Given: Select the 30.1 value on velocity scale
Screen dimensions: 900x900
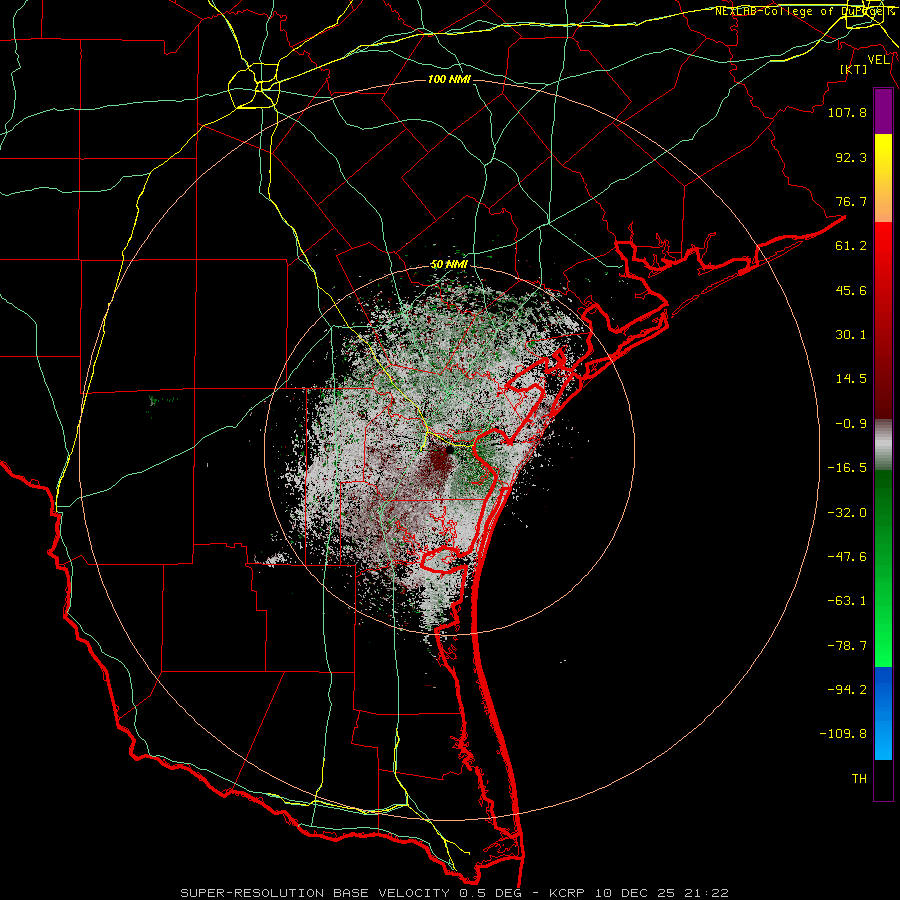Looking at the screenshot, I should [851, 335].
